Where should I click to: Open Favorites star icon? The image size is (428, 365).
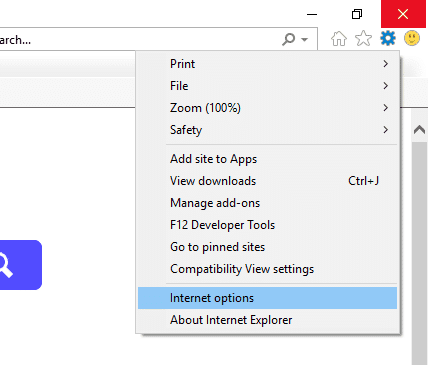point(363,38)
